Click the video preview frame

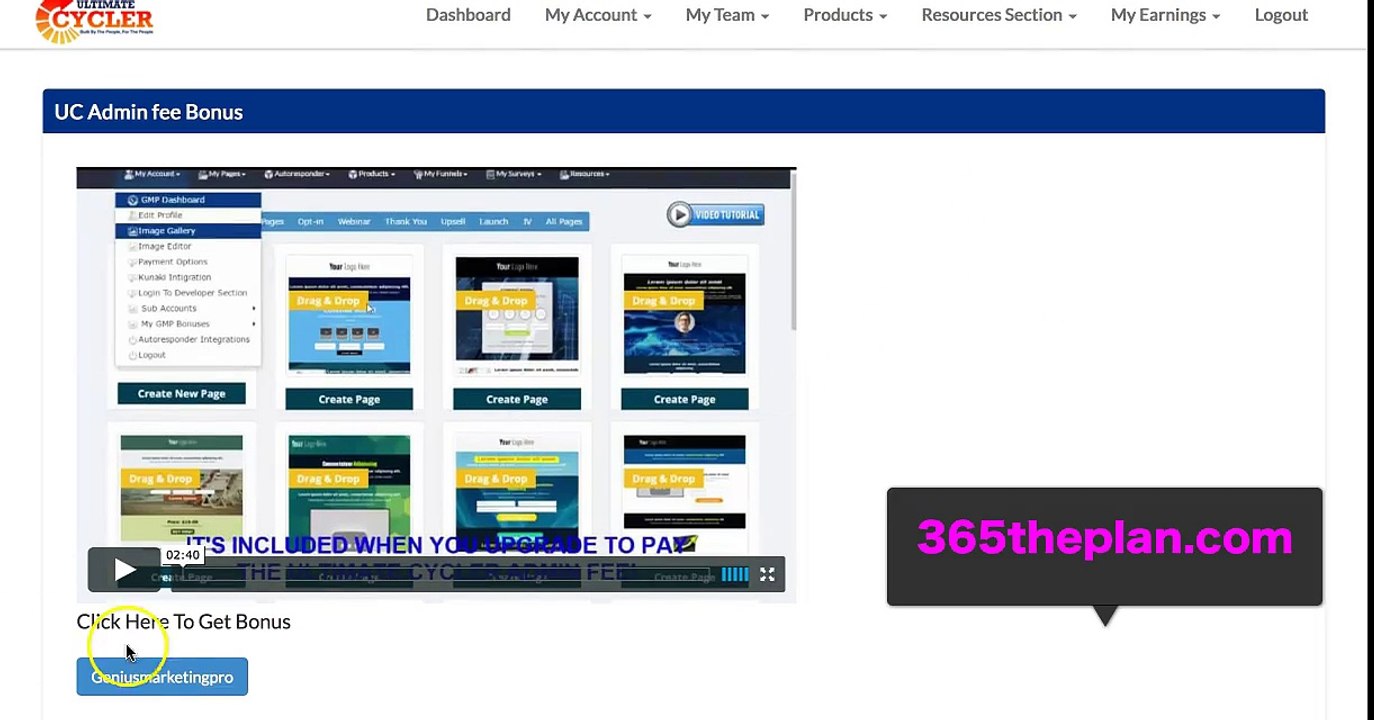coord(436,385)
